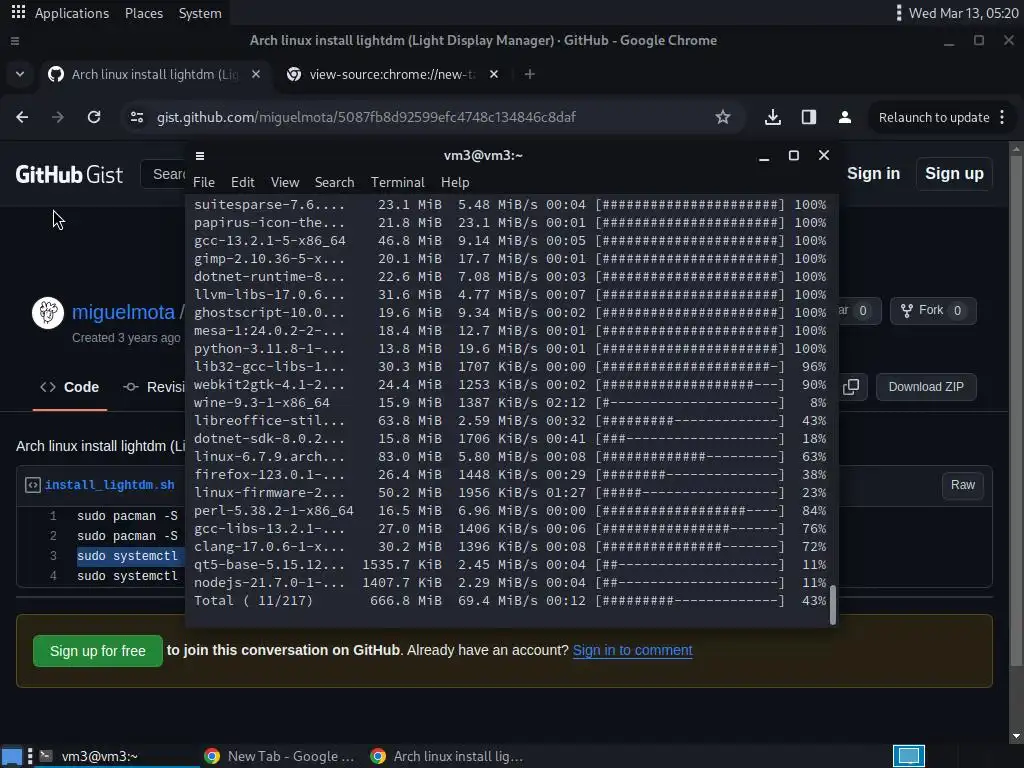The image size is (1024, 768).
Task: Open the Applications grid icon in top panel
Action: [x=18, y=12]
